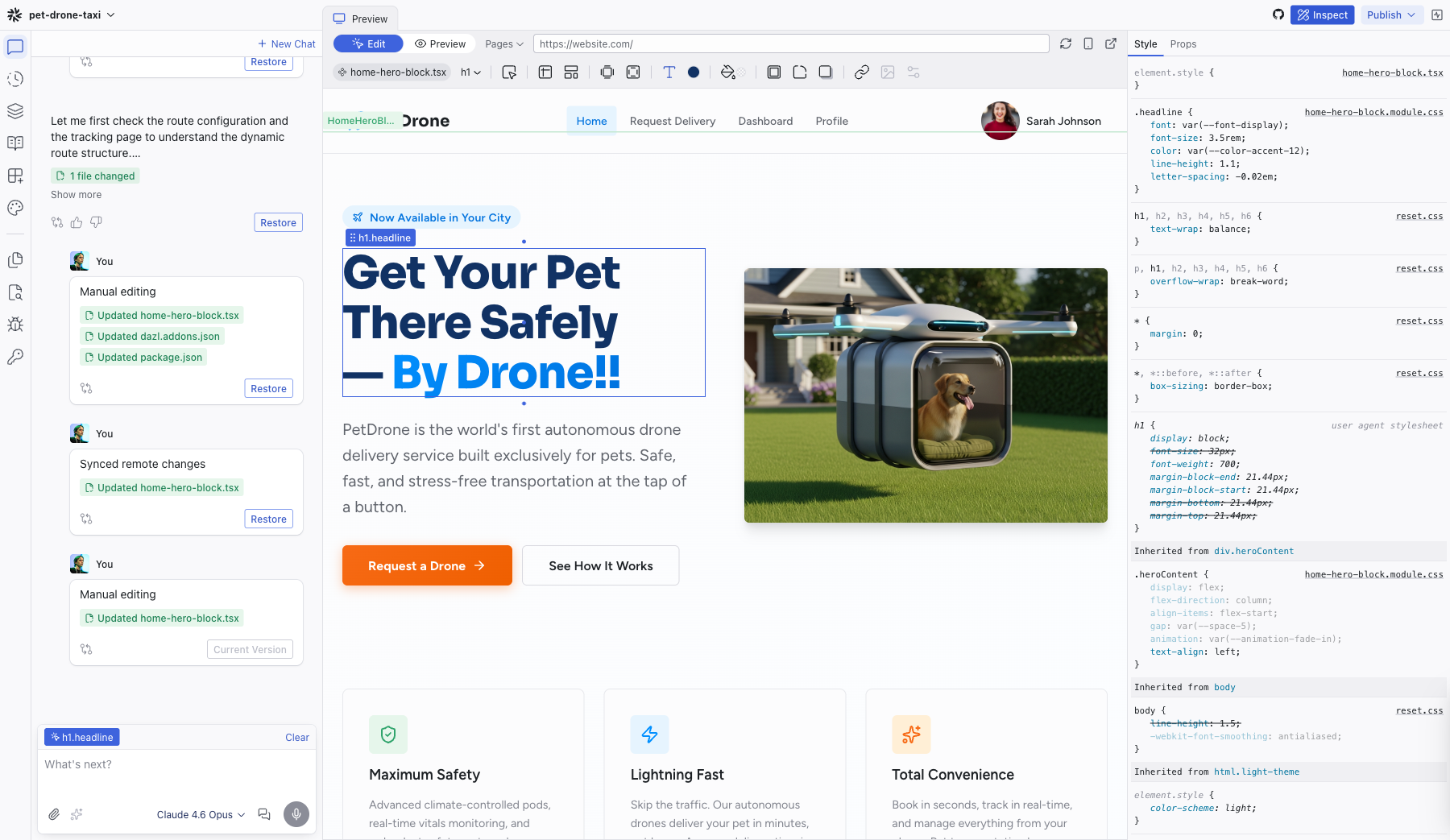Open the secrets key icon
The image size is (1450, 840).
tap(15, 357)
